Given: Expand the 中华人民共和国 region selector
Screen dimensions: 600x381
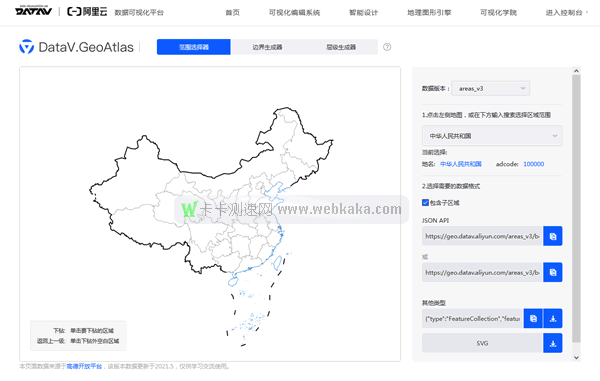Looking at the screenshot, I should coord(492,136).
